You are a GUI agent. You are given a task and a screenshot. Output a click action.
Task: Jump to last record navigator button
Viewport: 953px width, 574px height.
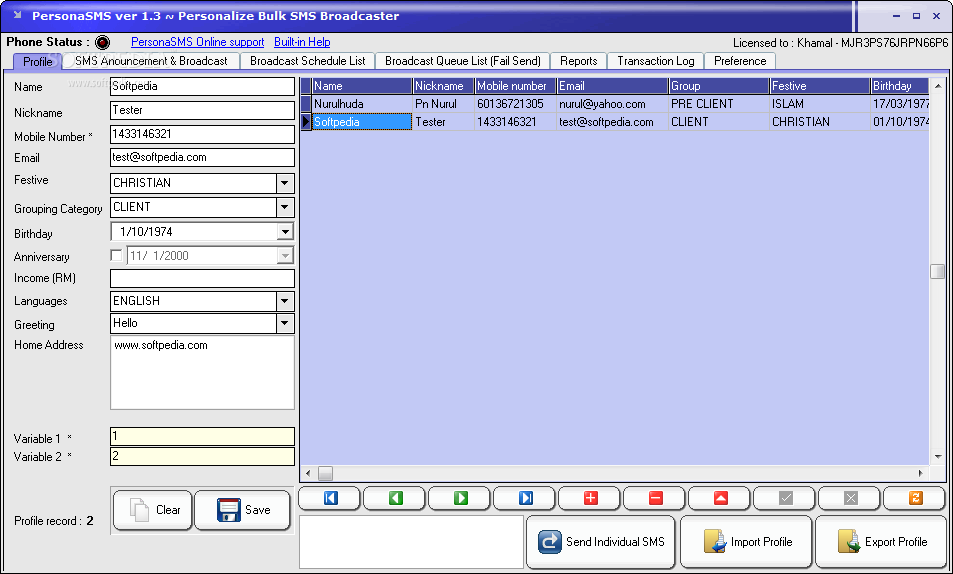pyautogui.click(x=526, y=498)
